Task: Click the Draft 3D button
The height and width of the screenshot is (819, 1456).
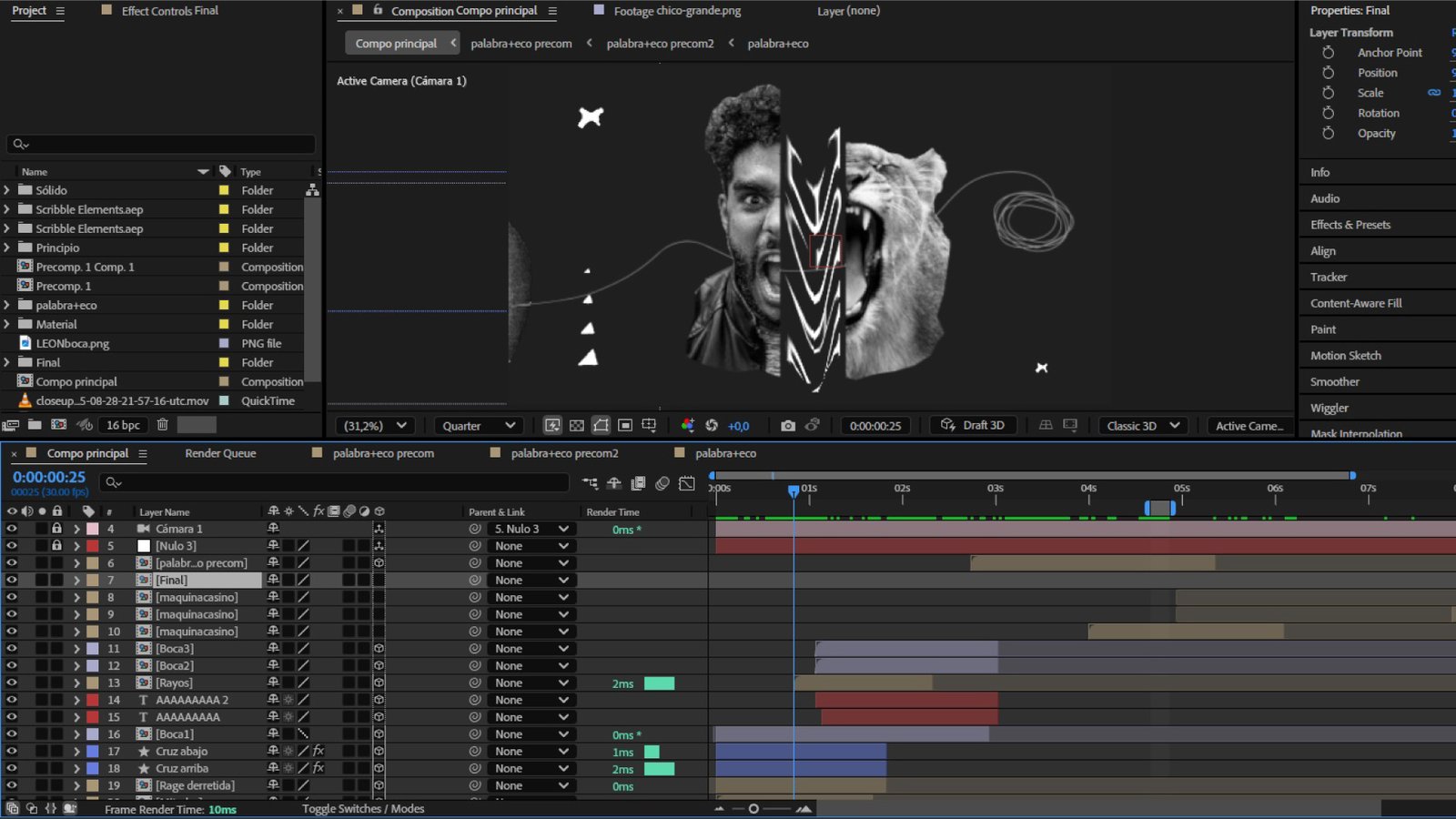Action: pos(973,426)
